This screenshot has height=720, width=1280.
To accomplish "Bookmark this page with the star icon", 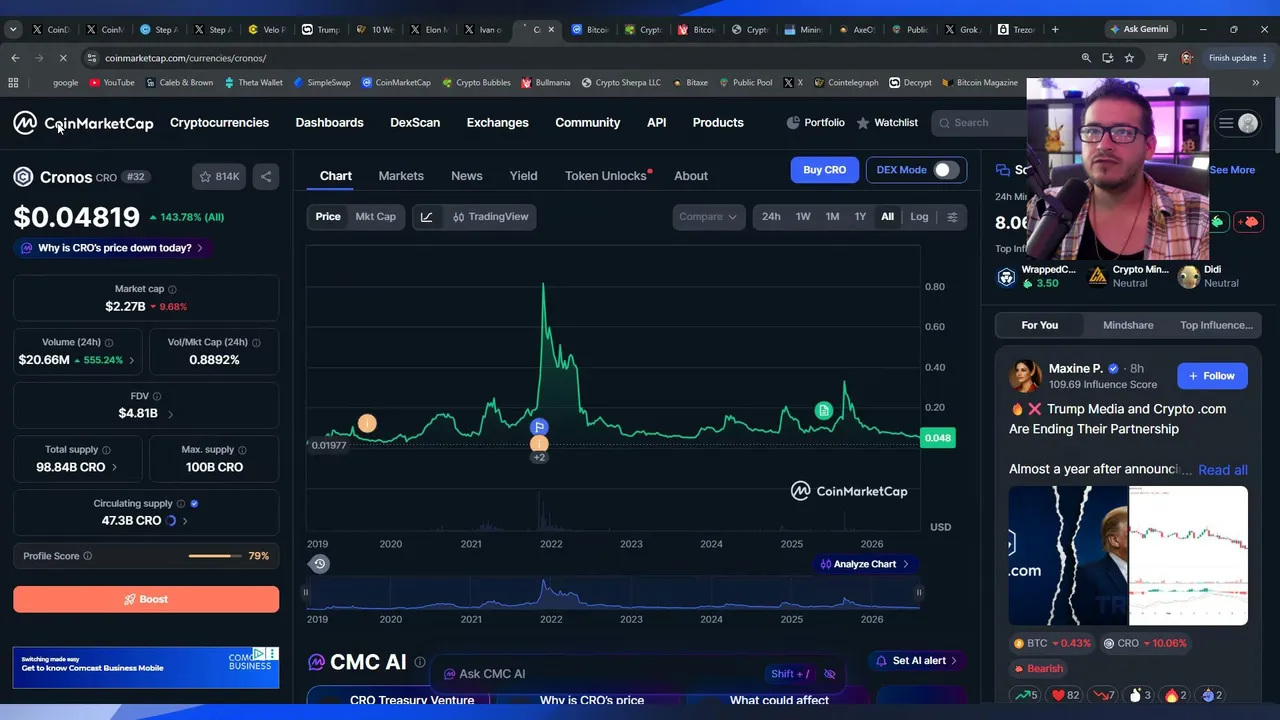I will tap(1129, 58).
